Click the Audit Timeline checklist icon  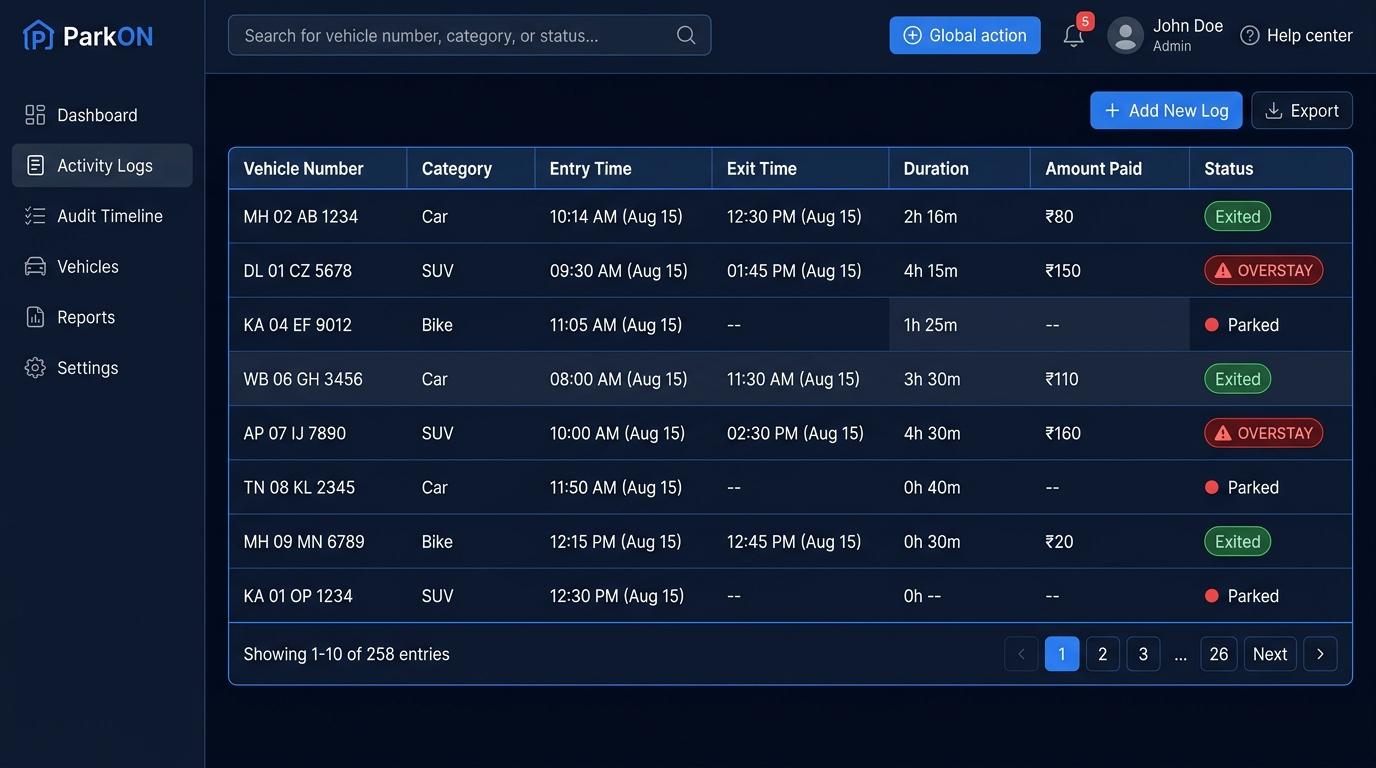[x=35, y=216]
